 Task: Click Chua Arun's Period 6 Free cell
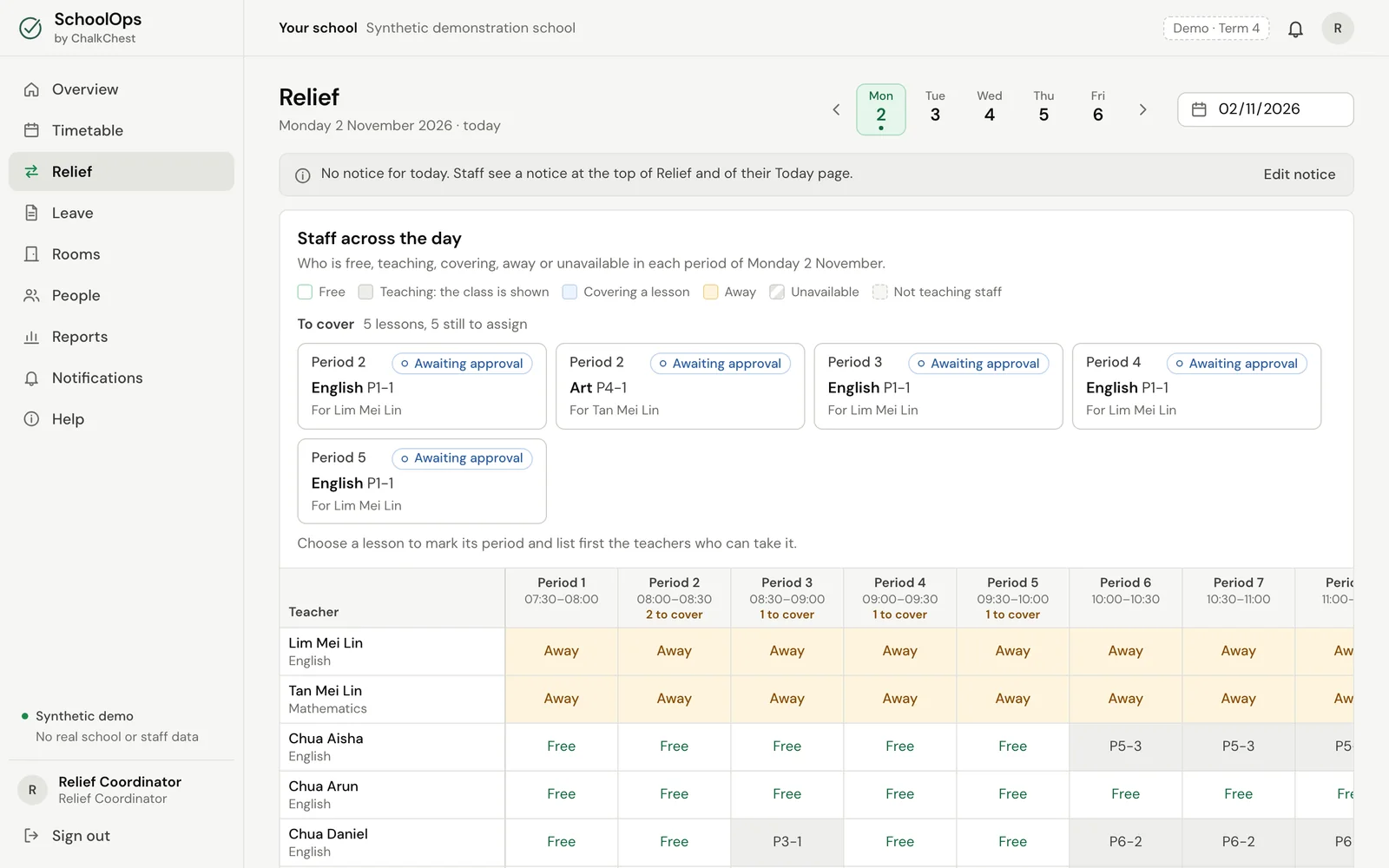pos(1126,794)
